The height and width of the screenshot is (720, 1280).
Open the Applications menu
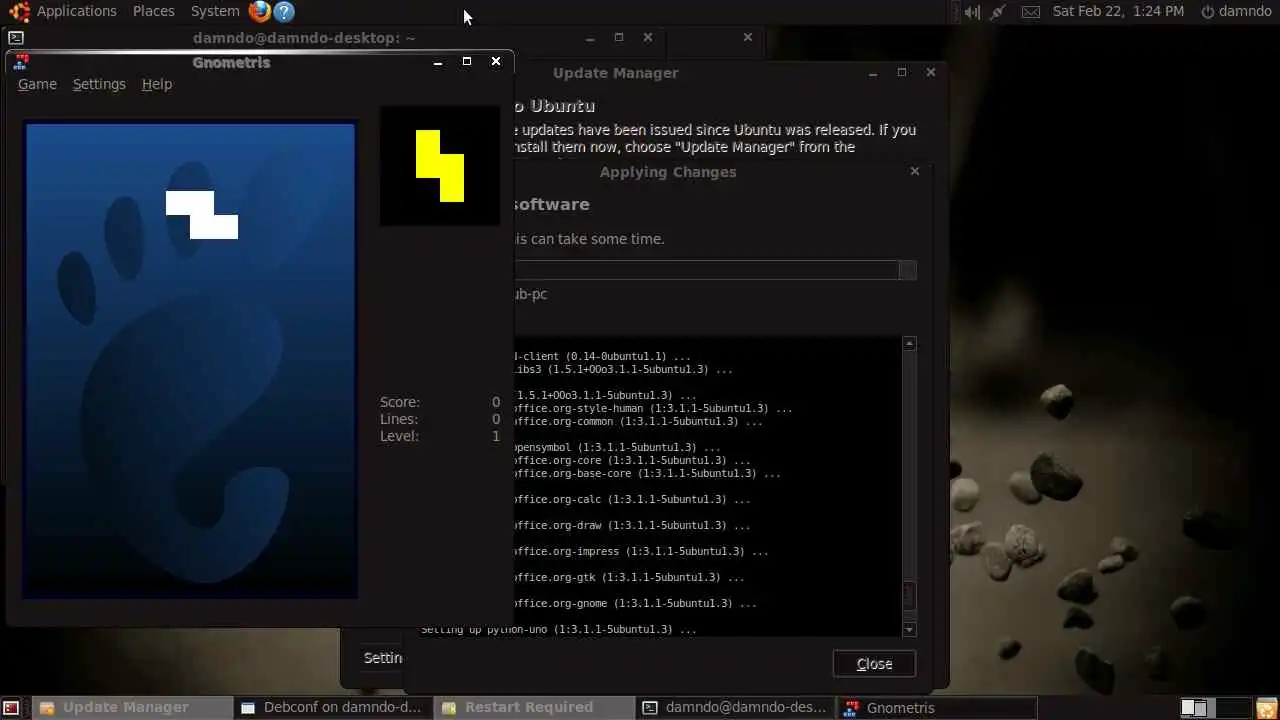coord(77,11)
